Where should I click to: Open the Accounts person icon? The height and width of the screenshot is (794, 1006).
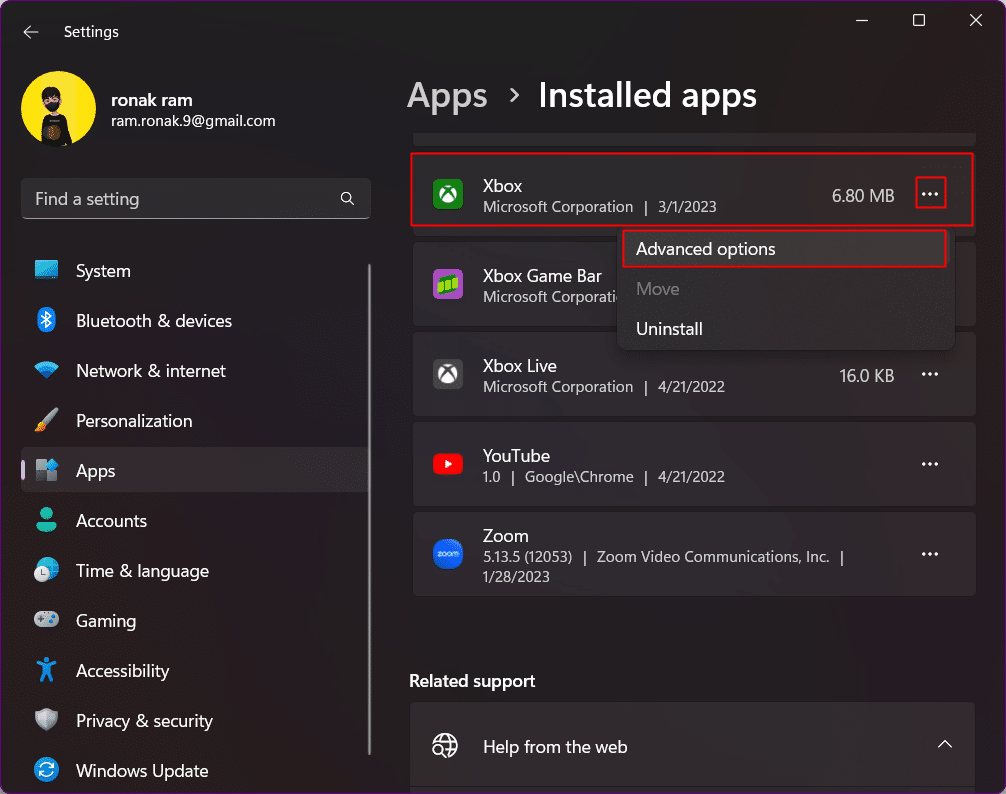(x=46, y=520)
